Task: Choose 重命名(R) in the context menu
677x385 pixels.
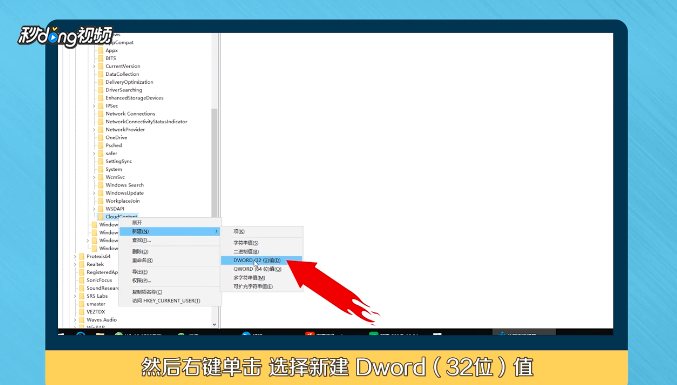Action: click(x=170, y=260)
